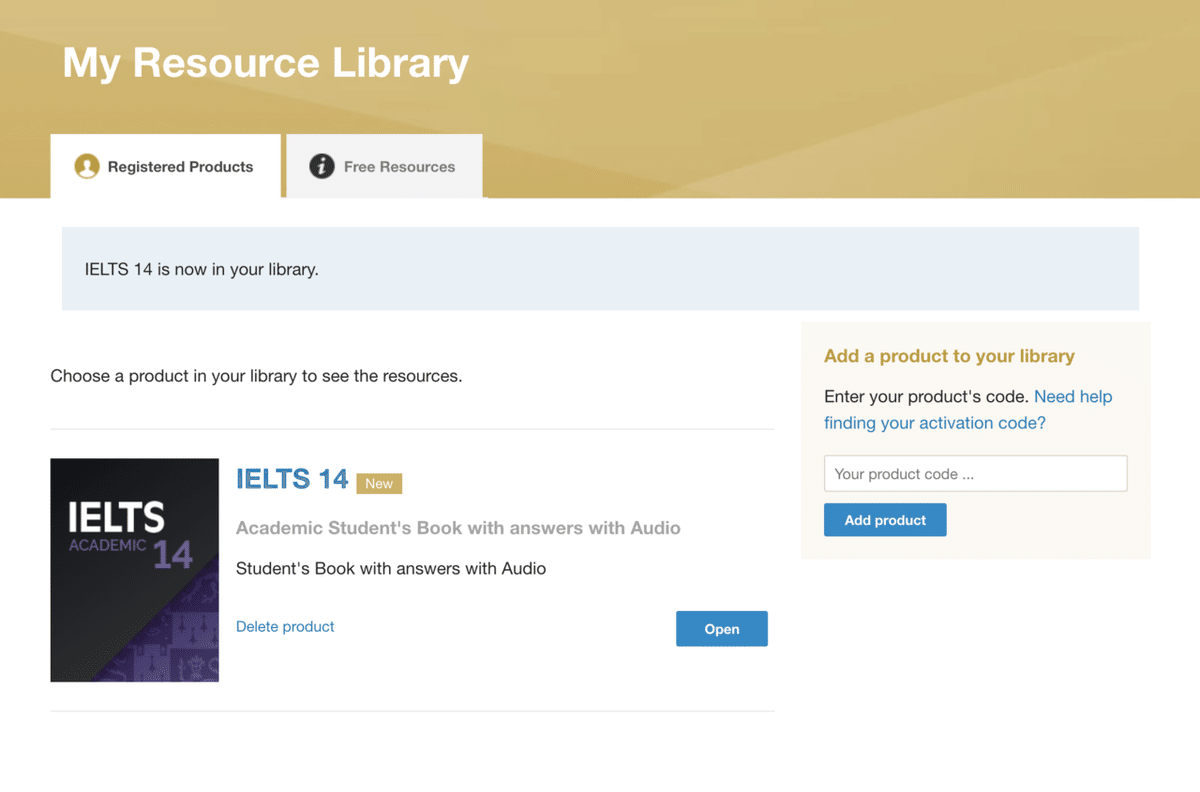Click the Delete product link
The image size is (1200, 792).
click(285, 626)
